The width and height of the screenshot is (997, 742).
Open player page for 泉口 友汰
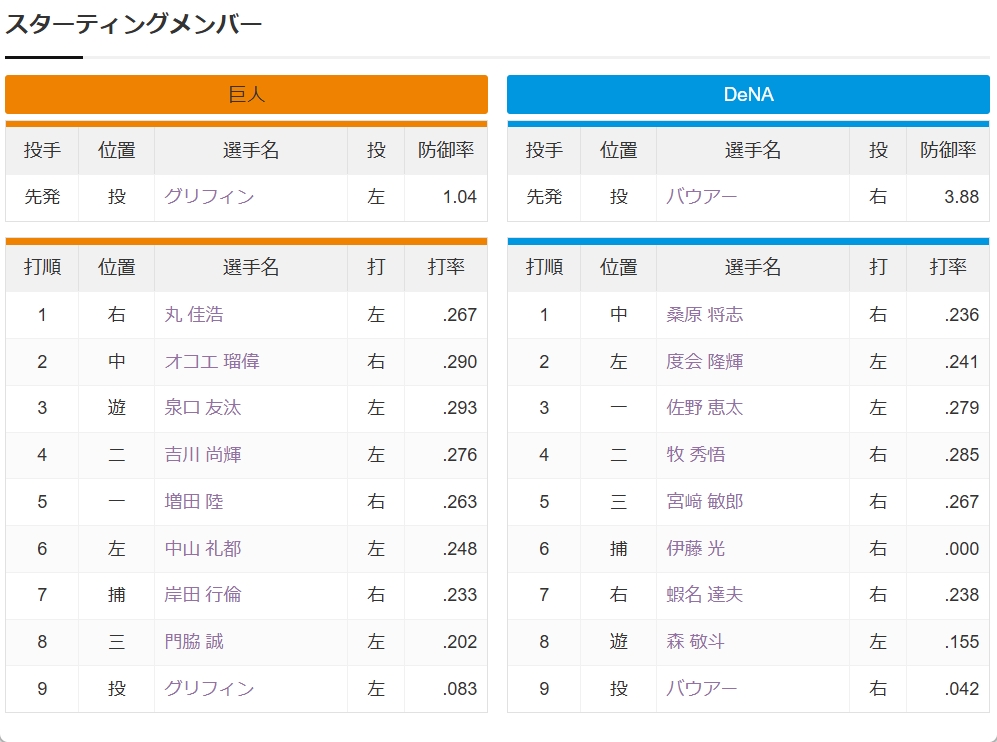[x=203, y=408]
